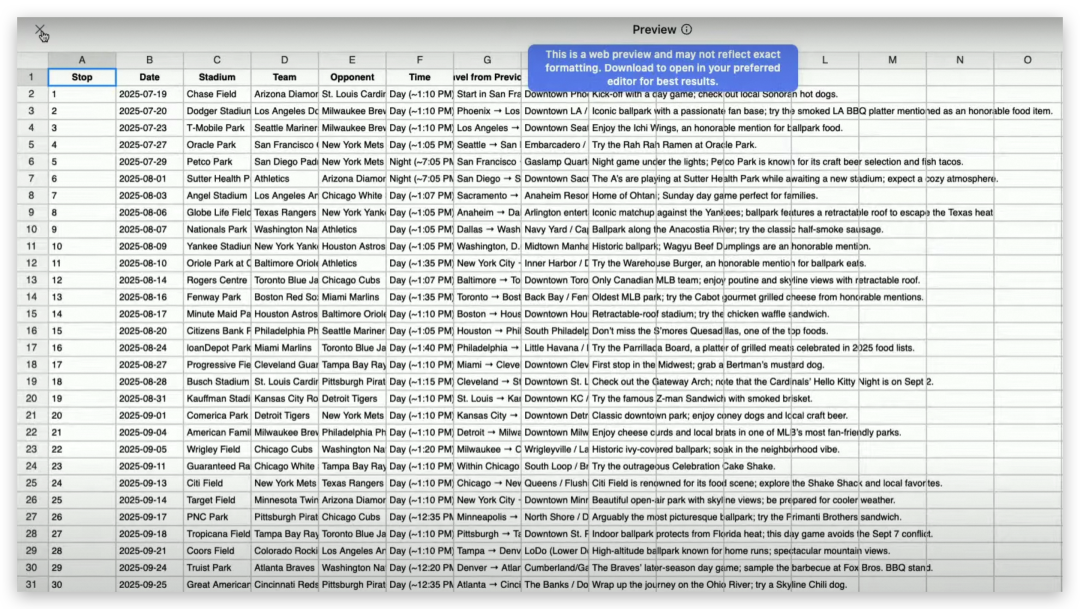Image resolution: width=1080 pixels, height=609 pixels.
Task: Select the 2025-08-14 date cell
Action: click(x=149, y=280)
